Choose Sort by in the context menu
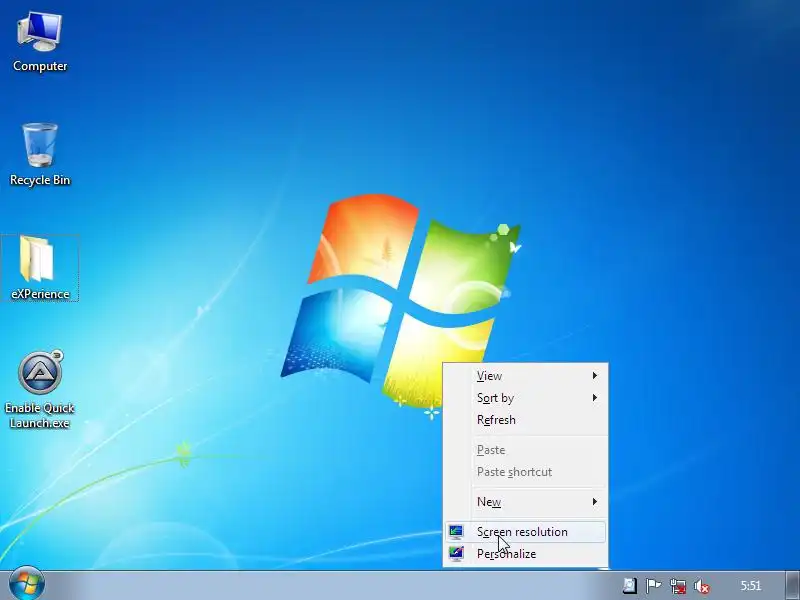The width and height of the screenshot is (800, 600). pos(526,397)
